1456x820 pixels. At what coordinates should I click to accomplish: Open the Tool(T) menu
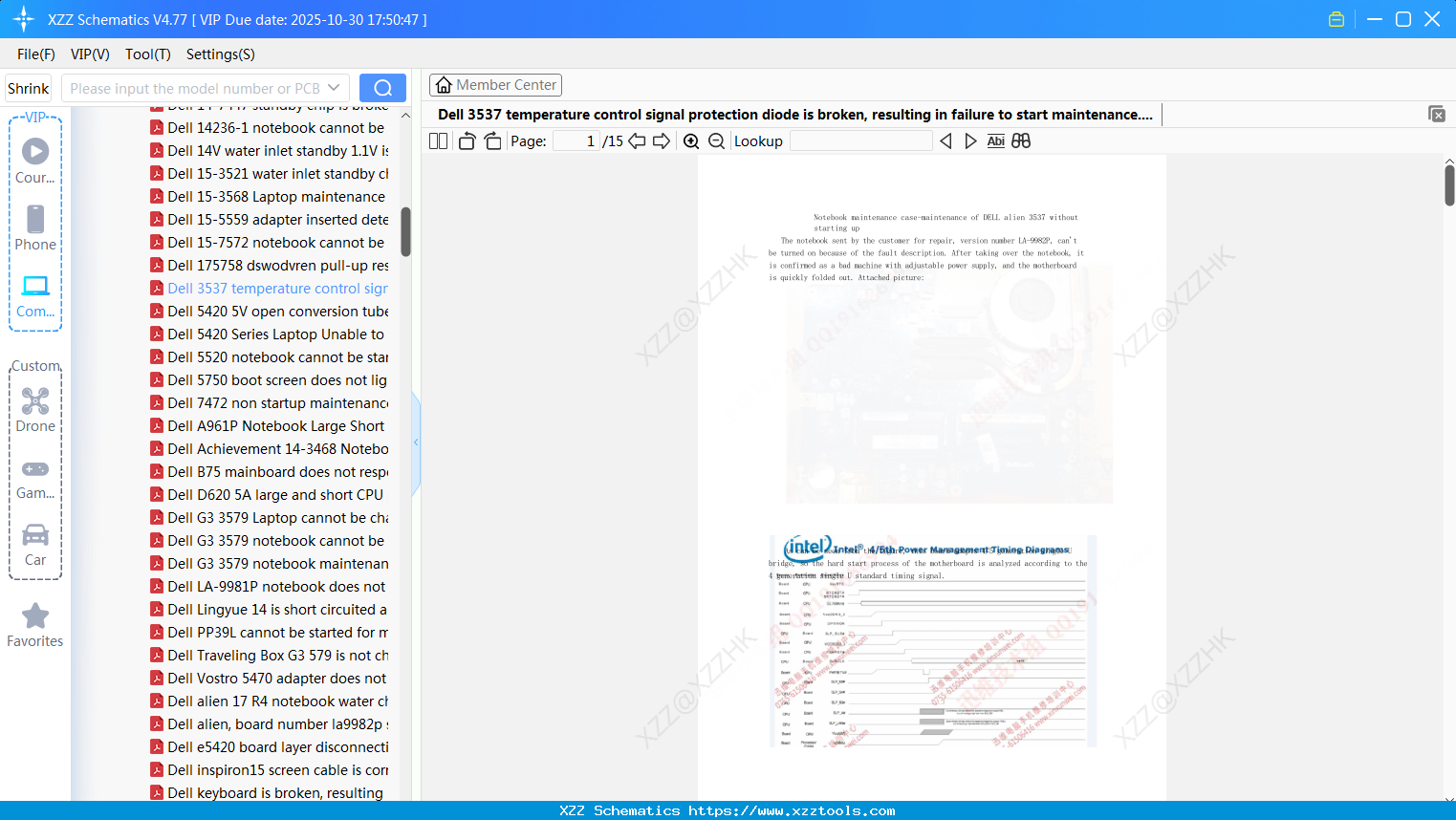pos(148,54)
